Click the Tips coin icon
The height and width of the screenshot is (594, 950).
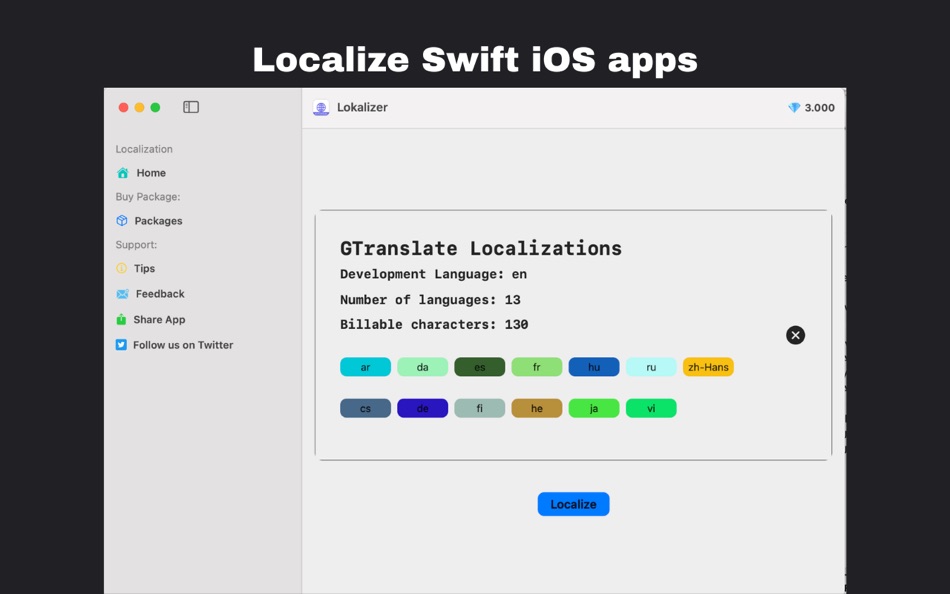(121, 268)
